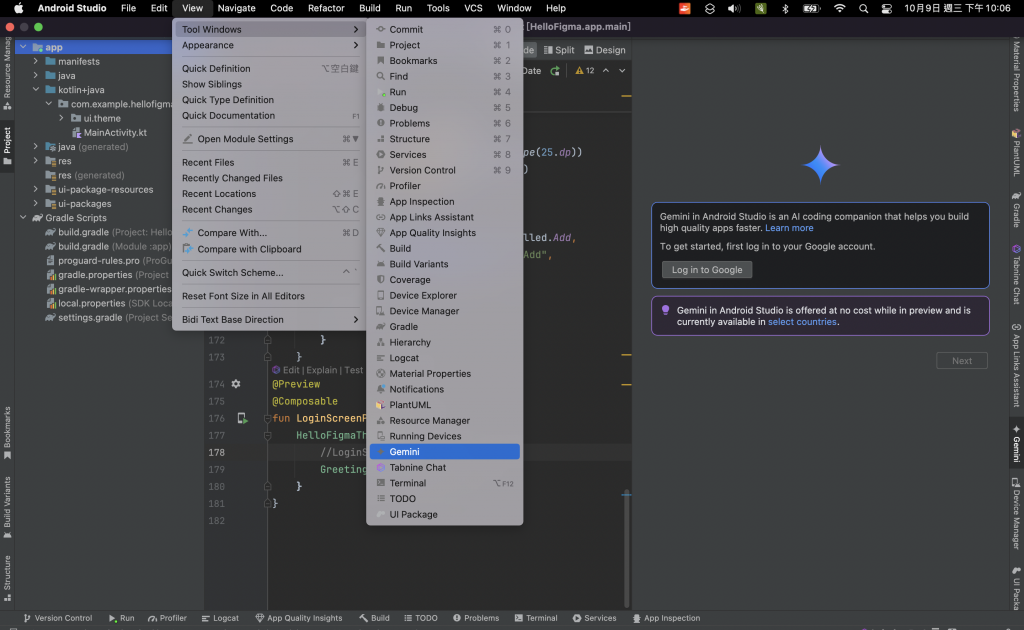Click Quick Definition in the View menu
The height and width of the screenshot is (630, 1024).
click(x=270, y=69)
